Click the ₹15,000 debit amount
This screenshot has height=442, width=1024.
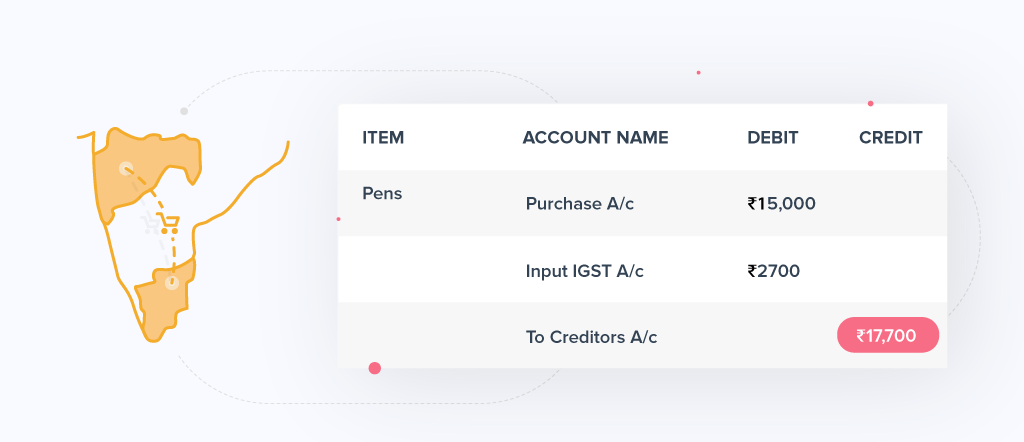[781, 204]
